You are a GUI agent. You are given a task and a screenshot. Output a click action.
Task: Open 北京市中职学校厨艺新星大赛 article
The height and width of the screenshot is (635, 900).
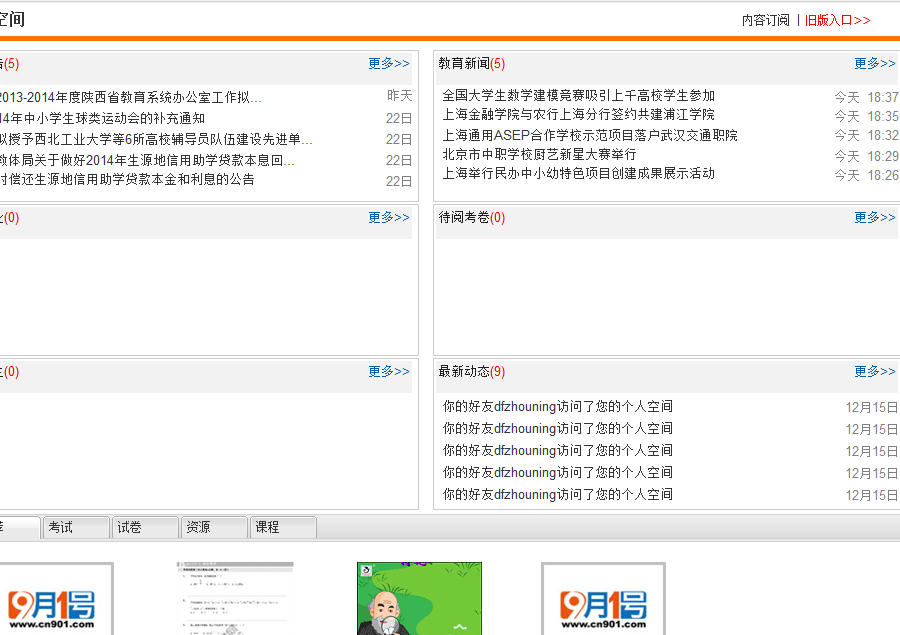click(x=539, y=154)
